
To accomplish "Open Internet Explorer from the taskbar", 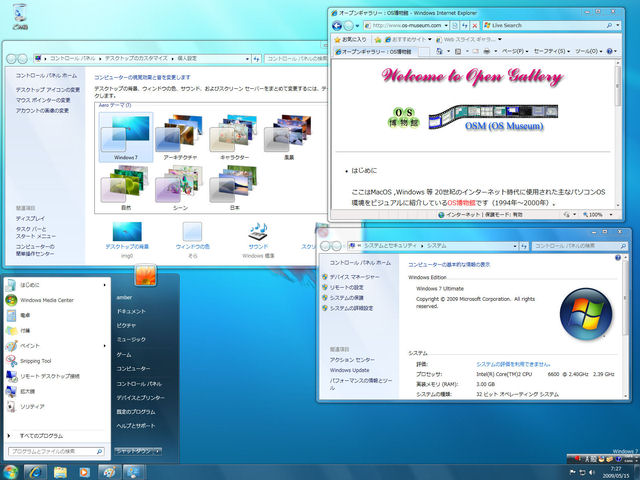I will [x=35, y=472].
